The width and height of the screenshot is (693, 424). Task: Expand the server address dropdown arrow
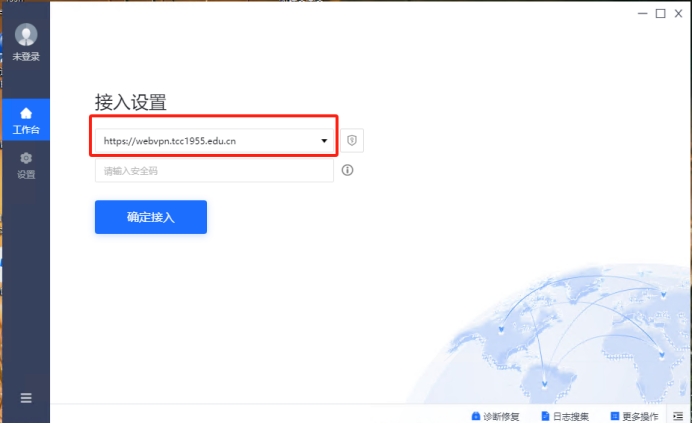click(324, 141)
